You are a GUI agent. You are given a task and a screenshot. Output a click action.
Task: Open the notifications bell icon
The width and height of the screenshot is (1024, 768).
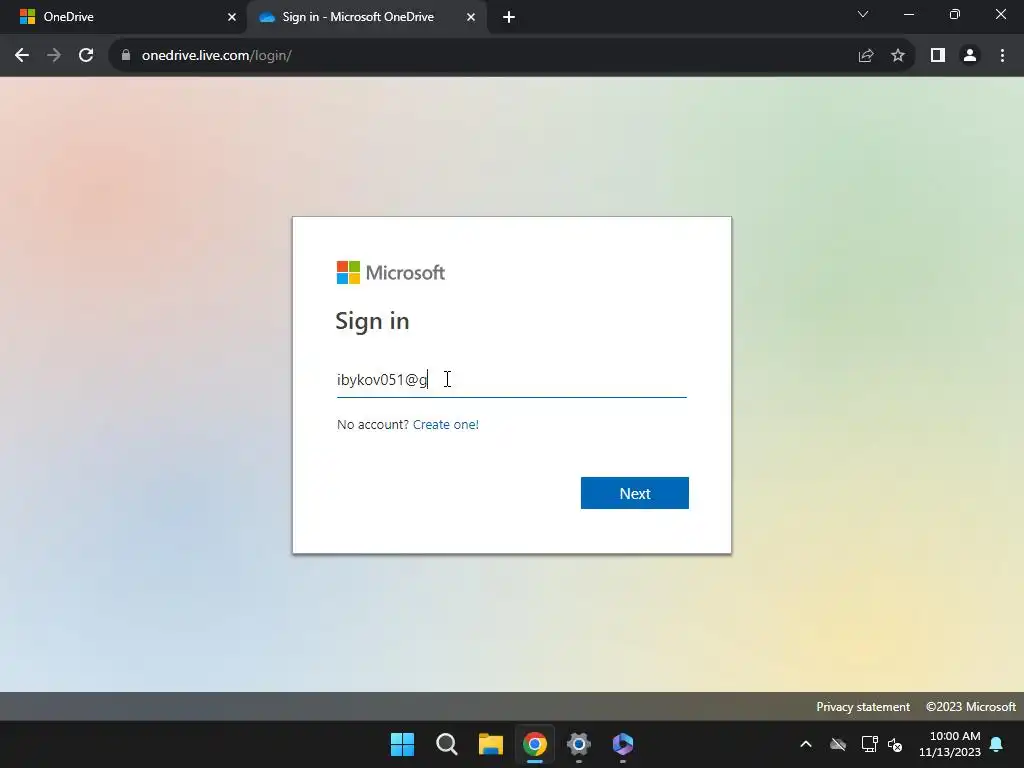(x=997, y=744)
